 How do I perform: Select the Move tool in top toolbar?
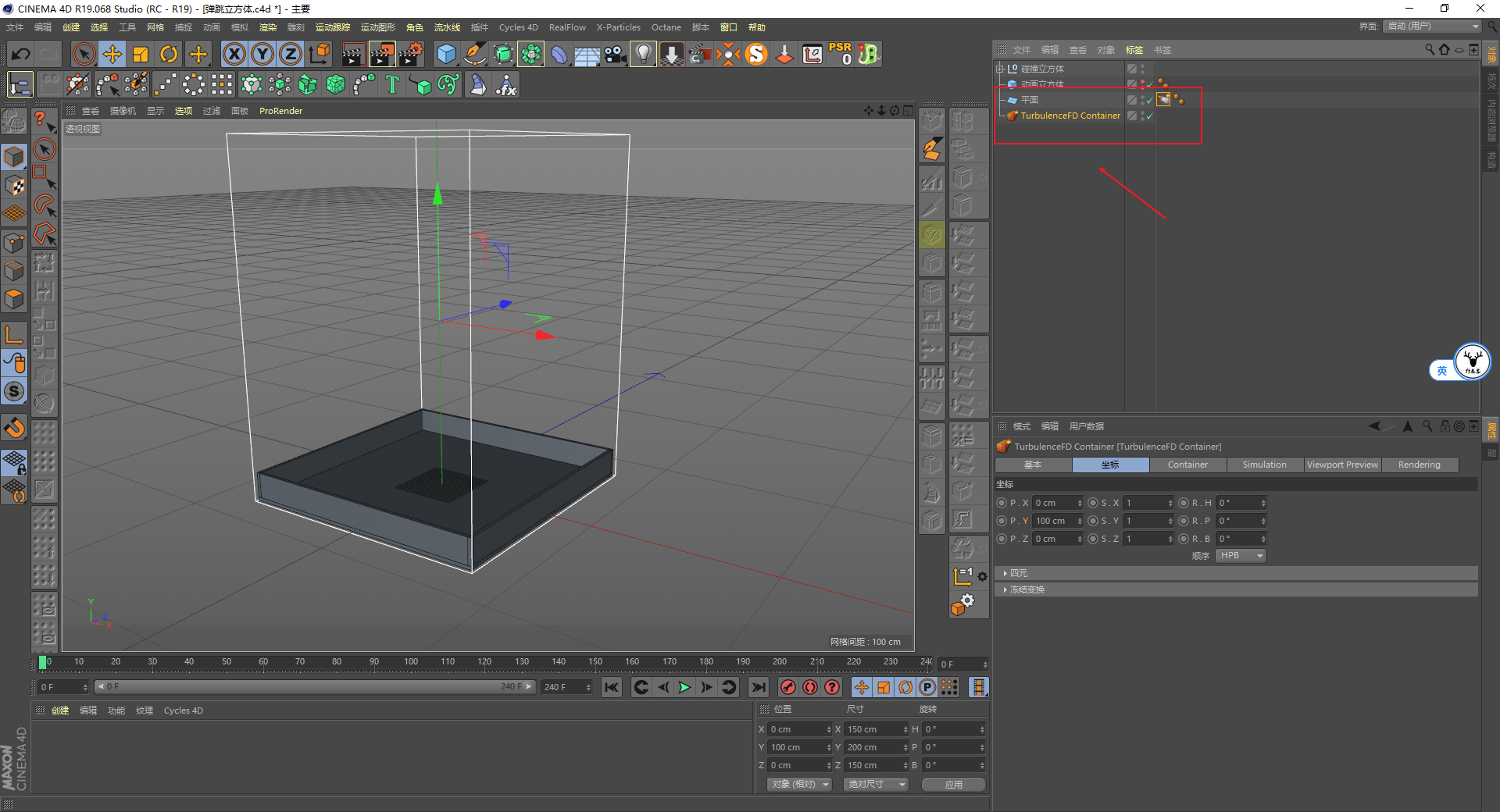point(112,54)
